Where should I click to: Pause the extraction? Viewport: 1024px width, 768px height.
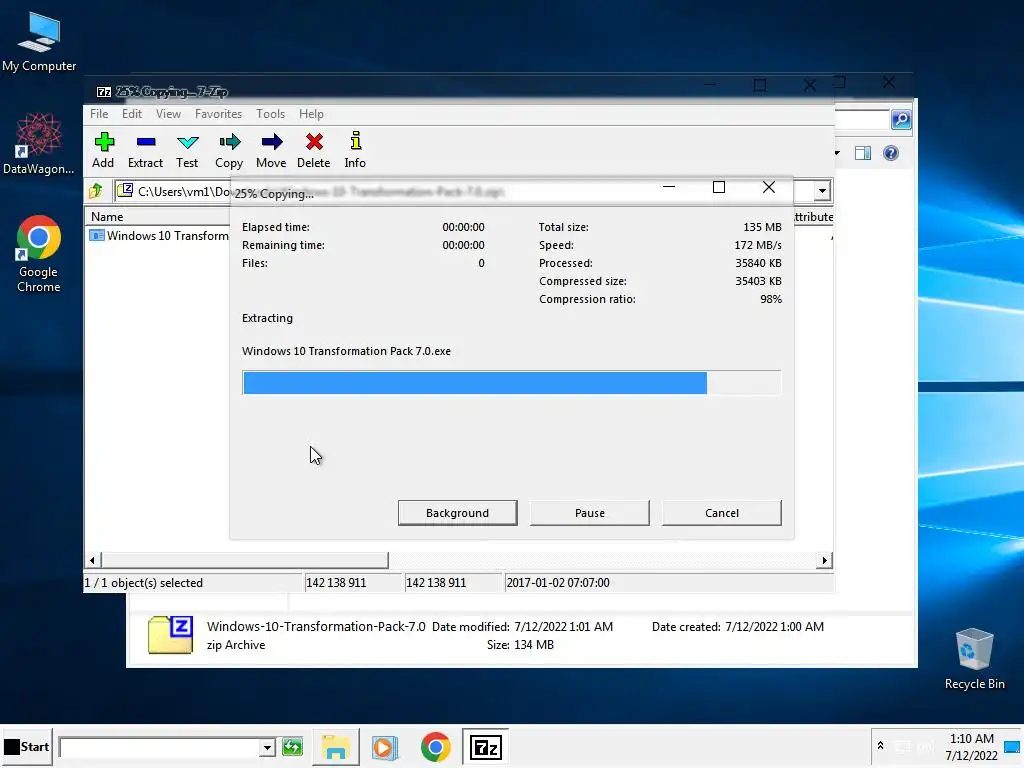click(x=590, y=513)
